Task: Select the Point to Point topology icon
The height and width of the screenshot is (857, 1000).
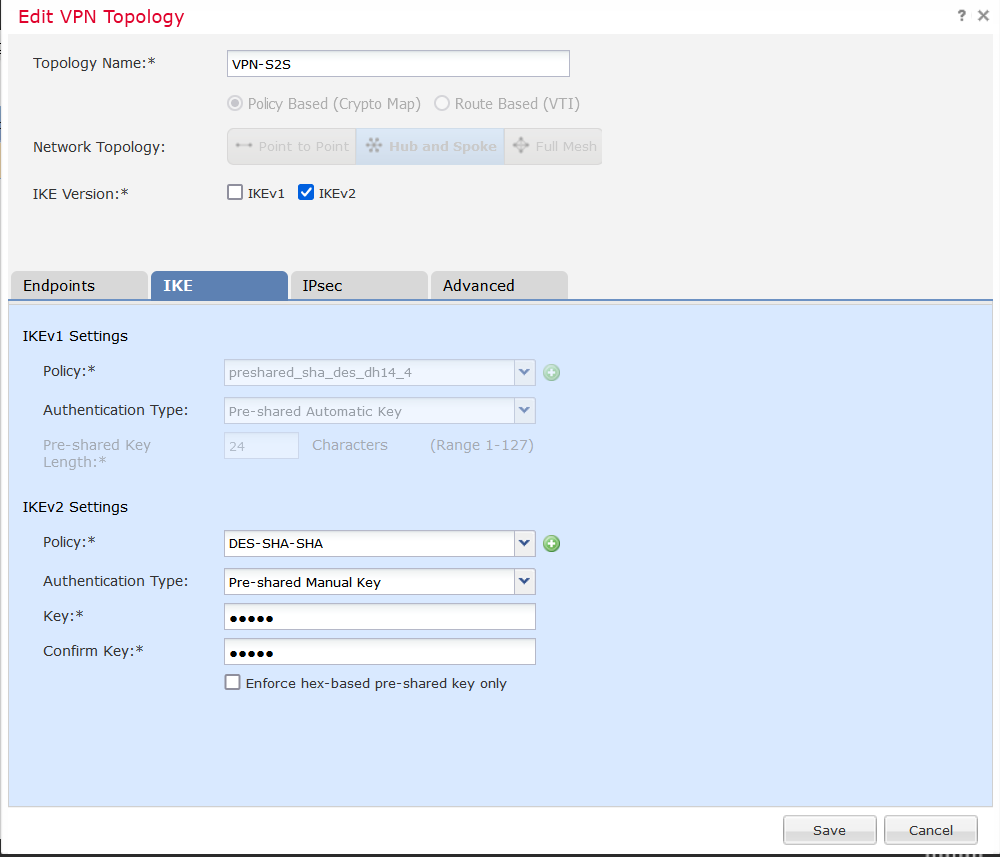Action: point(244,146)
